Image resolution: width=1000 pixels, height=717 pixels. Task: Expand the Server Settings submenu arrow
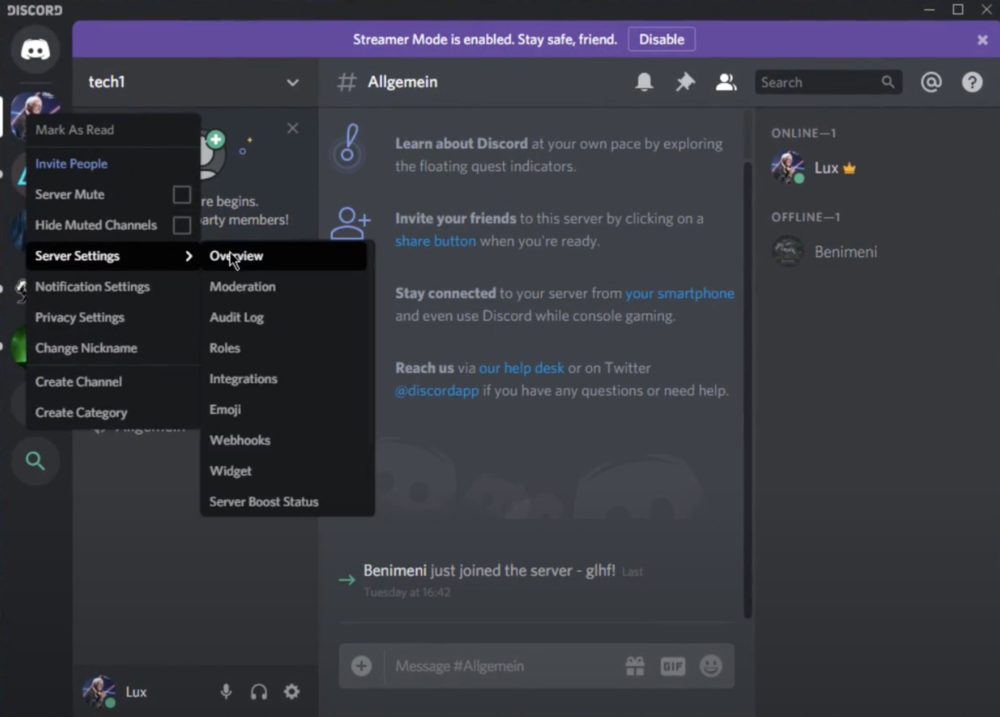(x=188, y=257)
